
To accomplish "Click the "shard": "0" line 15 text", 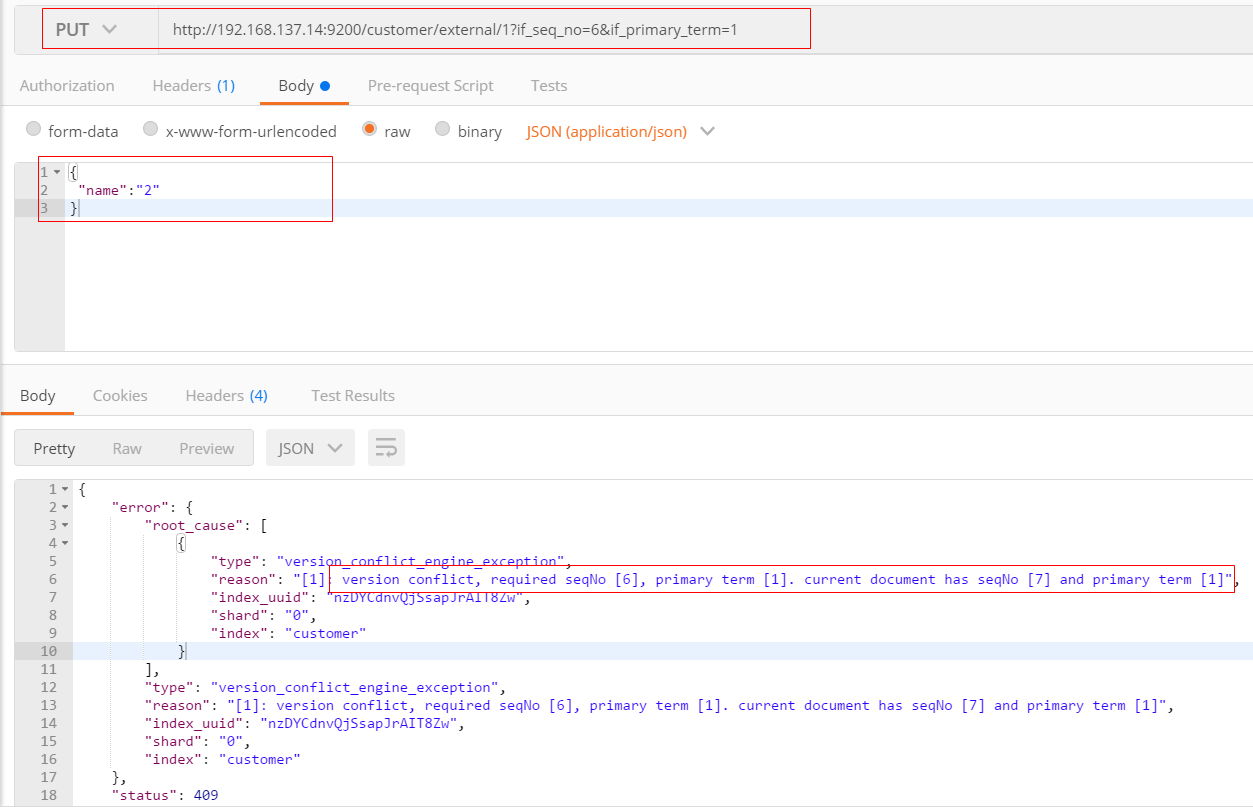I will [198, 741].
